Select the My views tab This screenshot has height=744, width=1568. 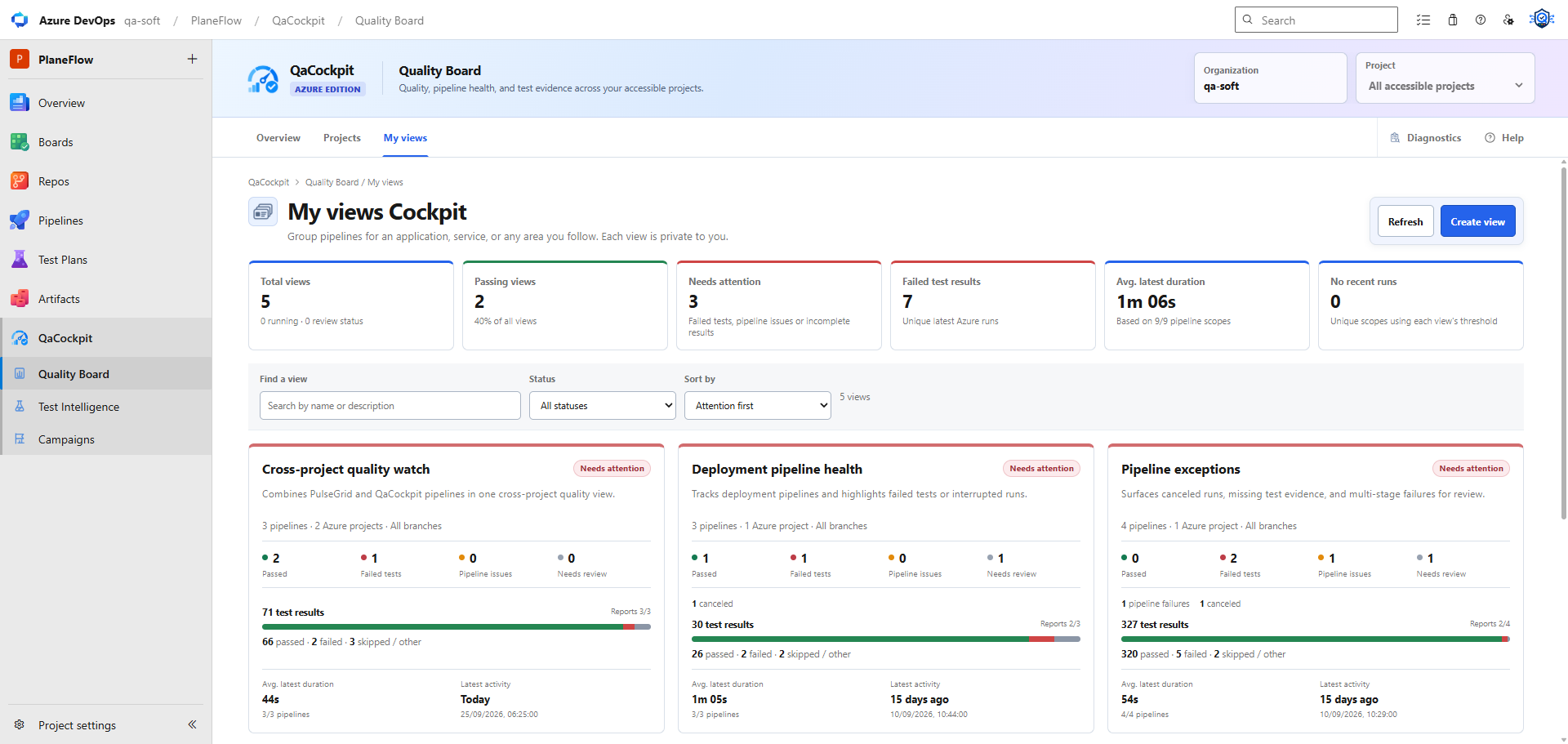click(406, 138)
